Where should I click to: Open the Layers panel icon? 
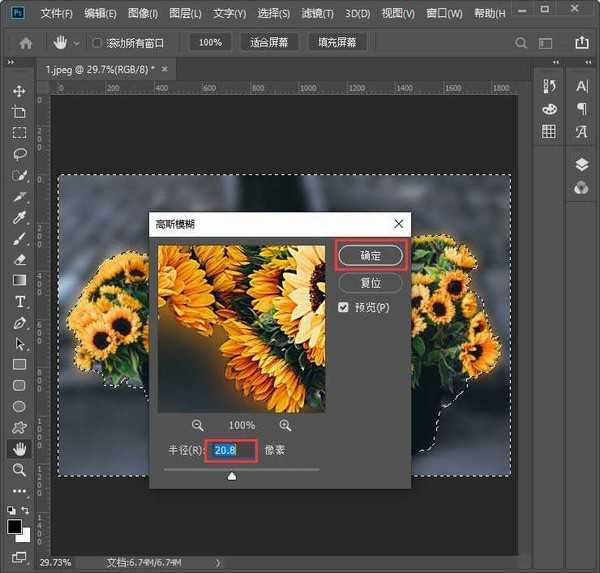coord(582,165)
